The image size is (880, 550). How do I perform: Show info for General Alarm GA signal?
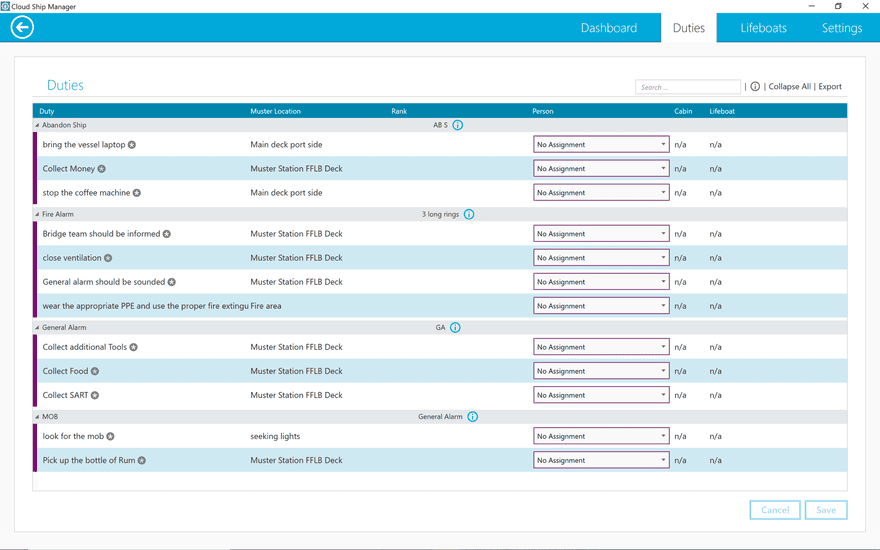(x=455, y=327)
